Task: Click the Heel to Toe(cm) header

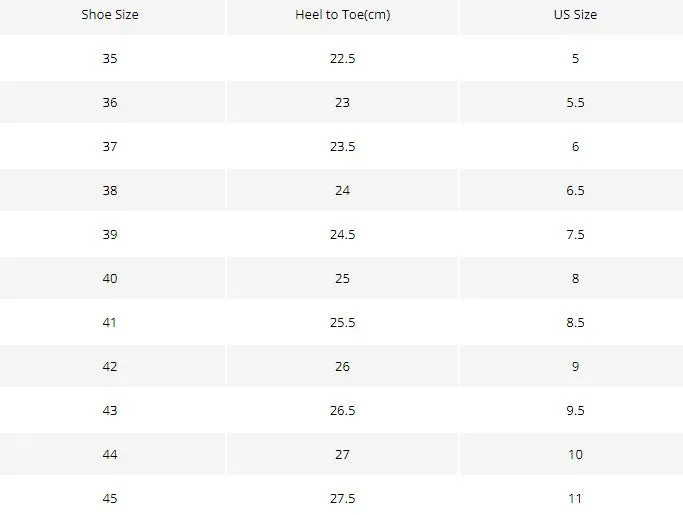Action: pos(342,14)
